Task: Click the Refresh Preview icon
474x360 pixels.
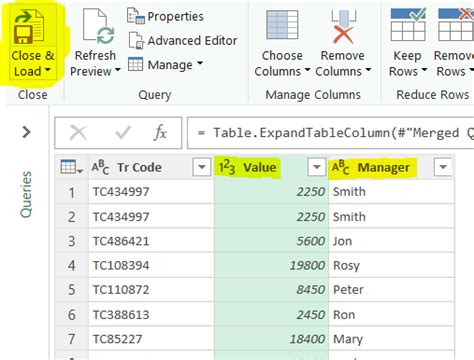Action: point(98,27)
